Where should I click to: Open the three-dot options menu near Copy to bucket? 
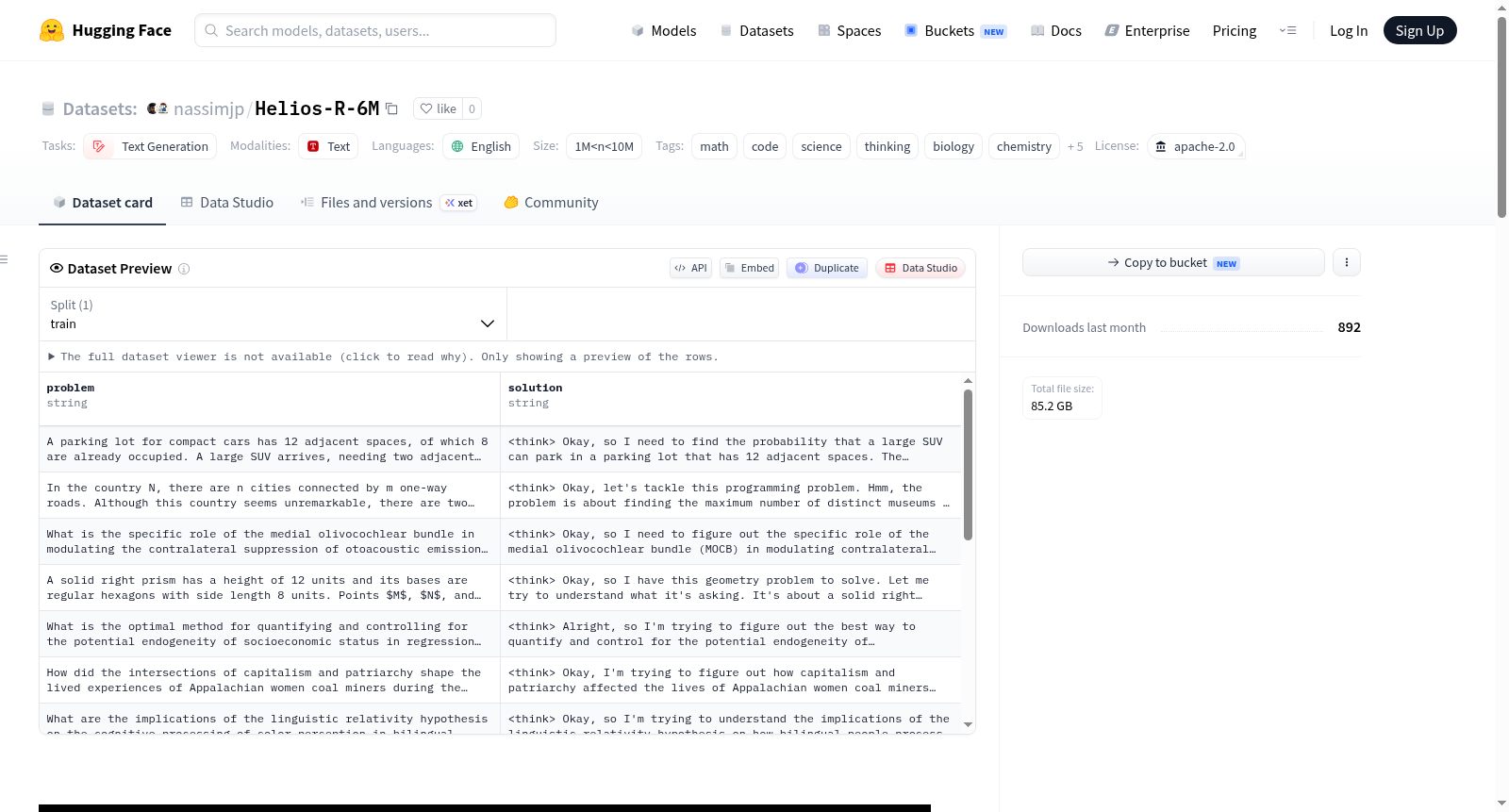point(1347,262)
